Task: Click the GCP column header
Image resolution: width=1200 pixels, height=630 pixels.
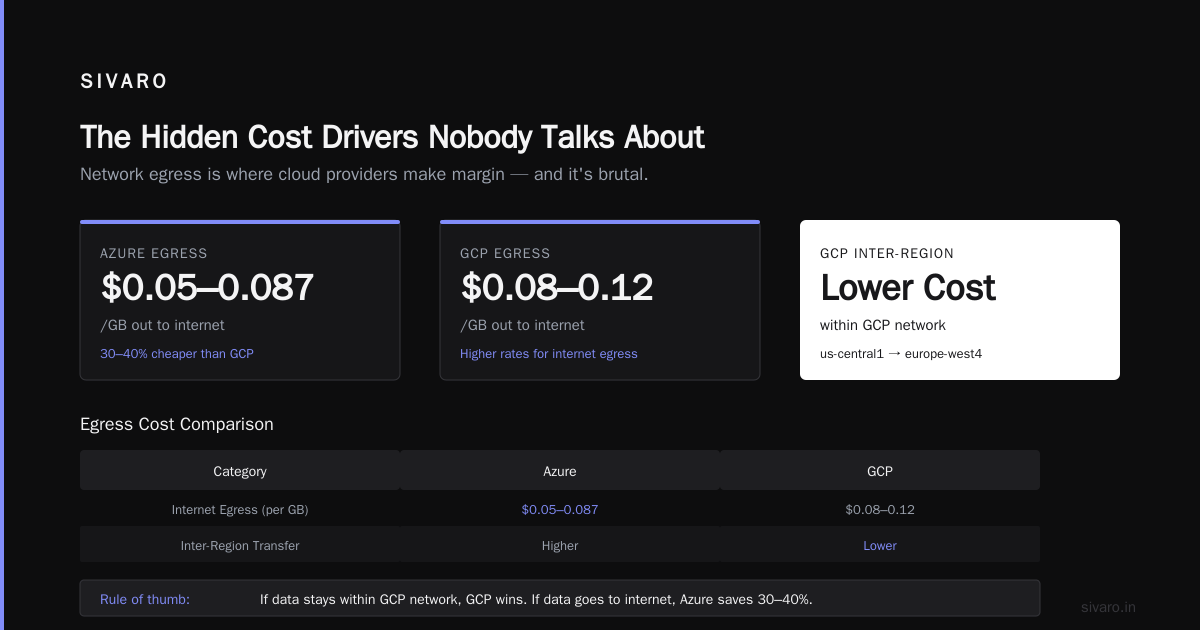Action: pyautogui.click(x=880, y=471)
